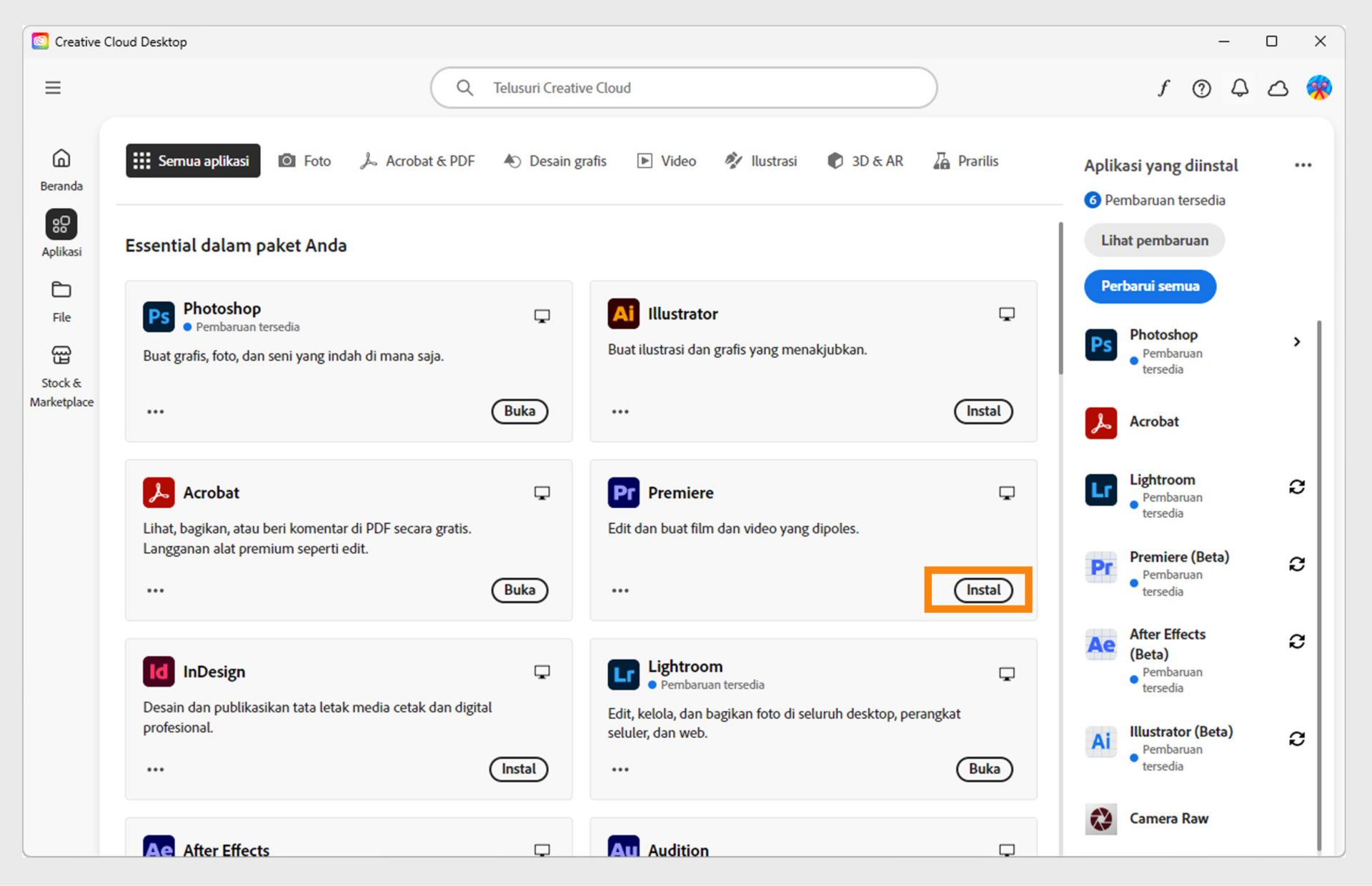Select the Semua aplikasi tab
The width and height of the screenshot is (1372, 886).
[193, 161]
